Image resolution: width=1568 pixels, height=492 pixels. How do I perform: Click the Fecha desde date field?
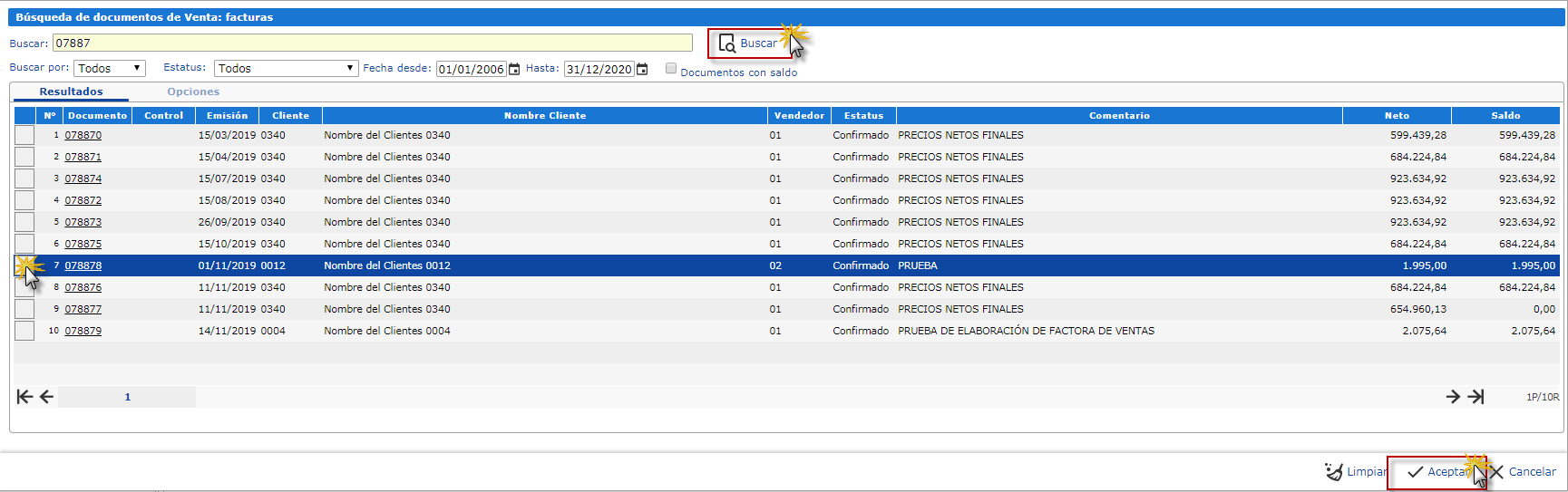pos(471,69)
